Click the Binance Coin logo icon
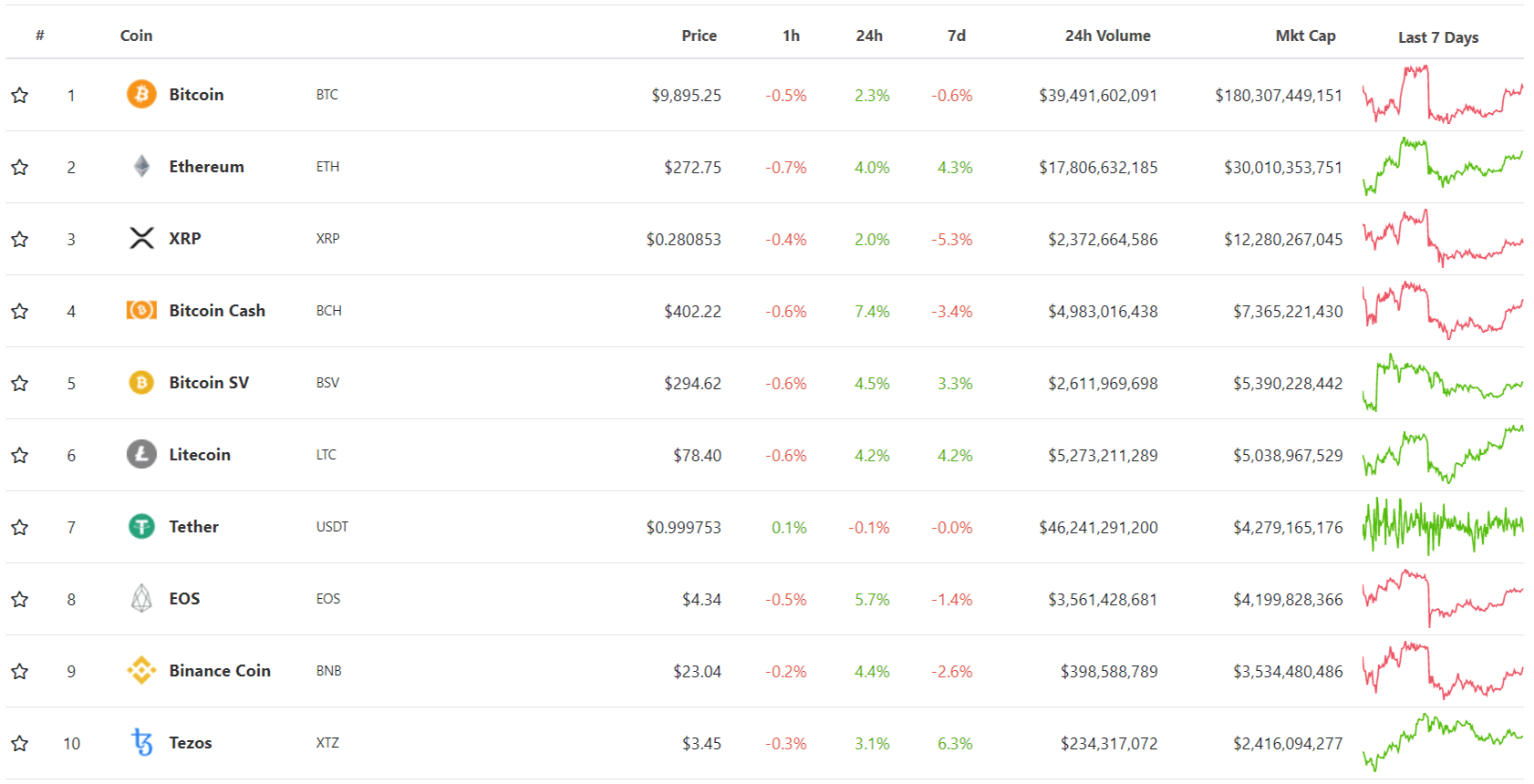This screenshot has height=784, width=1534. point(141,670)
